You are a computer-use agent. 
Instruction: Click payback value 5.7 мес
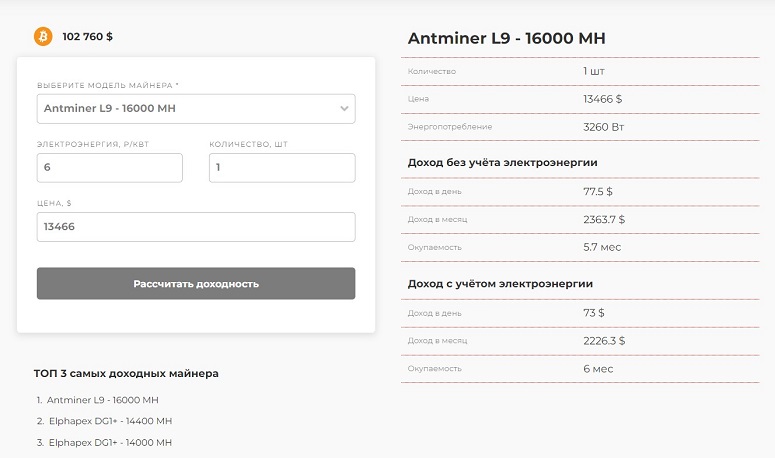602,247
